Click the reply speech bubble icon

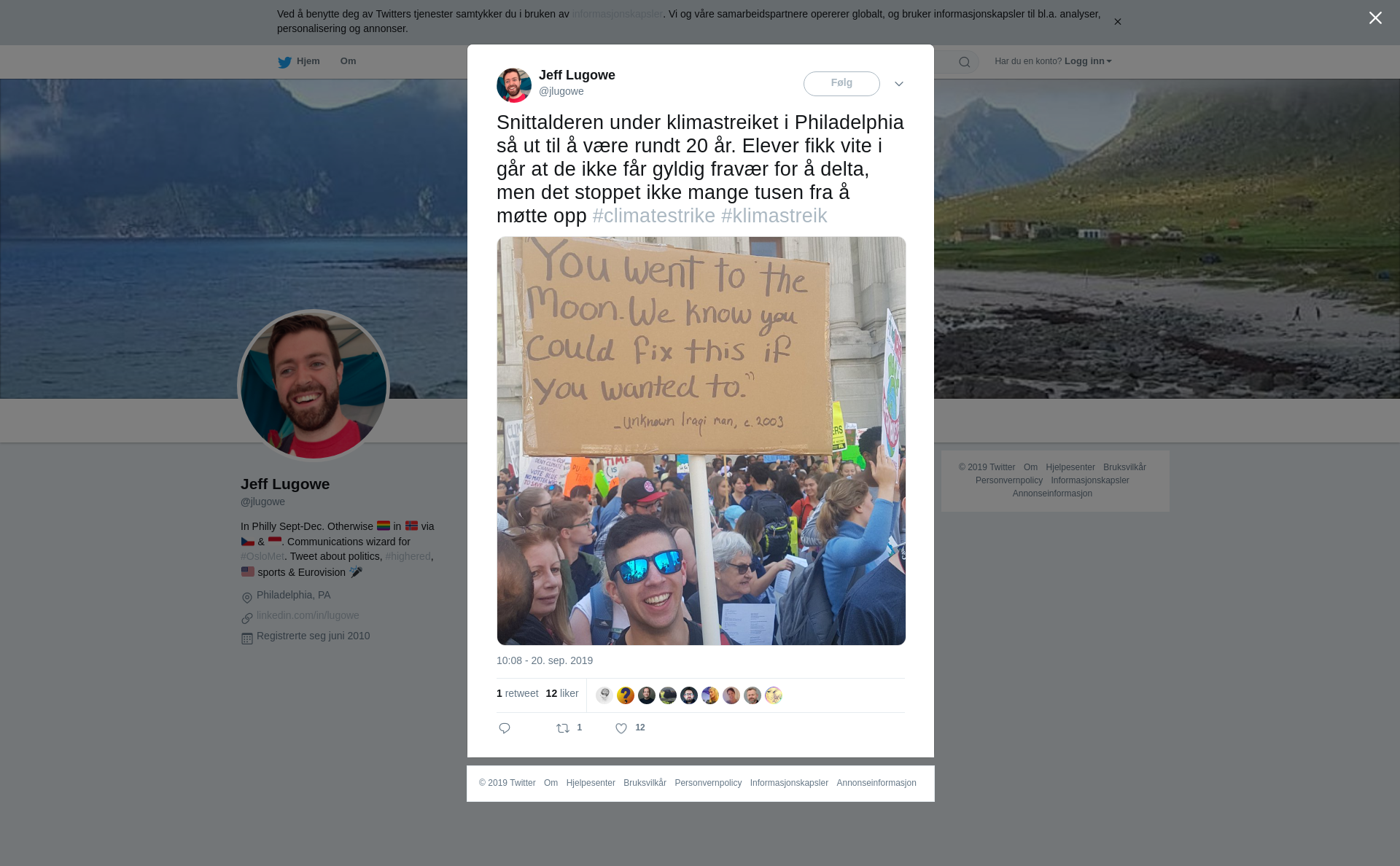(x=505, y=728)
